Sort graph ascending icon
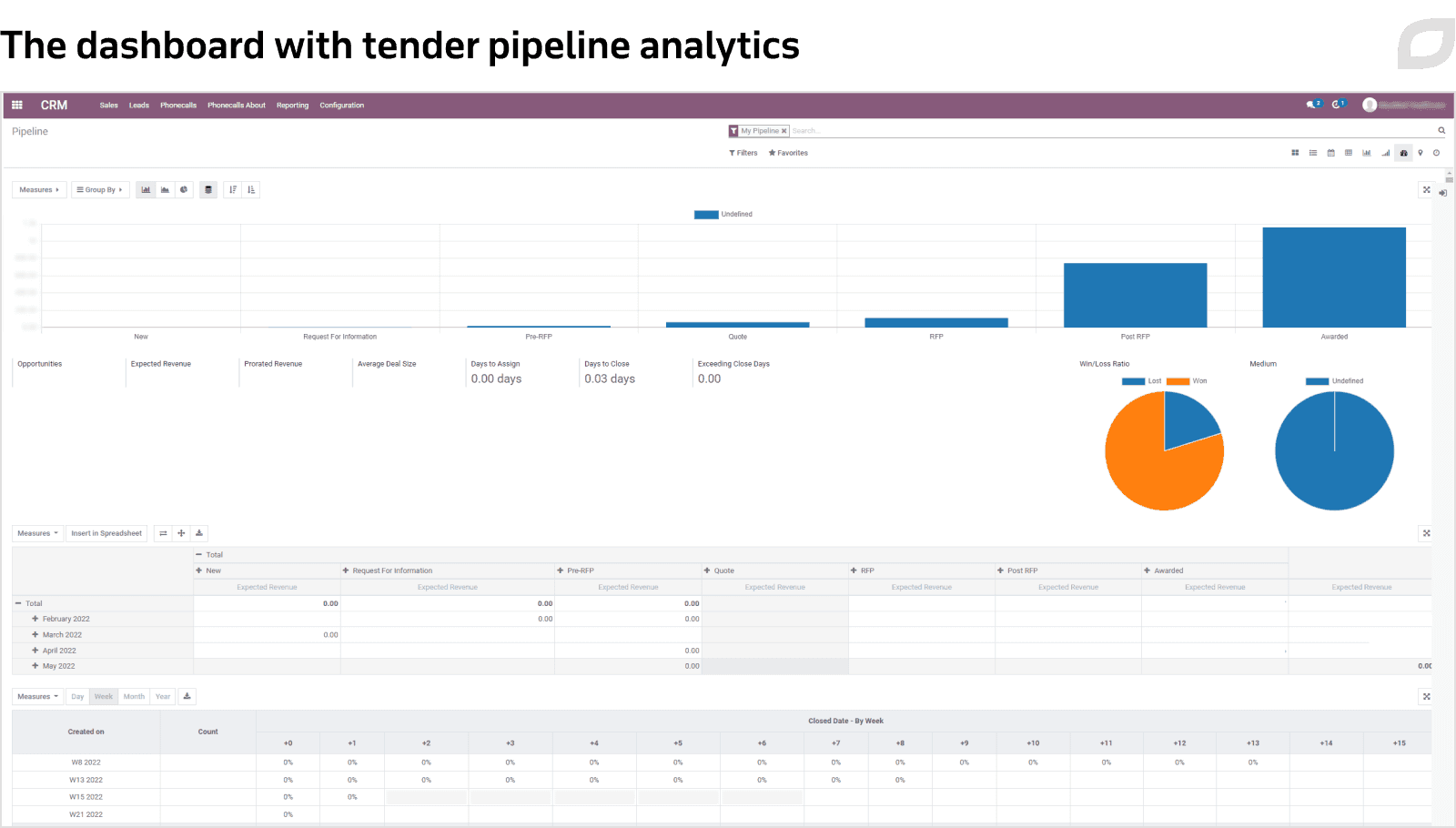Screen dimensions: 1456x828 click(251, 190)
